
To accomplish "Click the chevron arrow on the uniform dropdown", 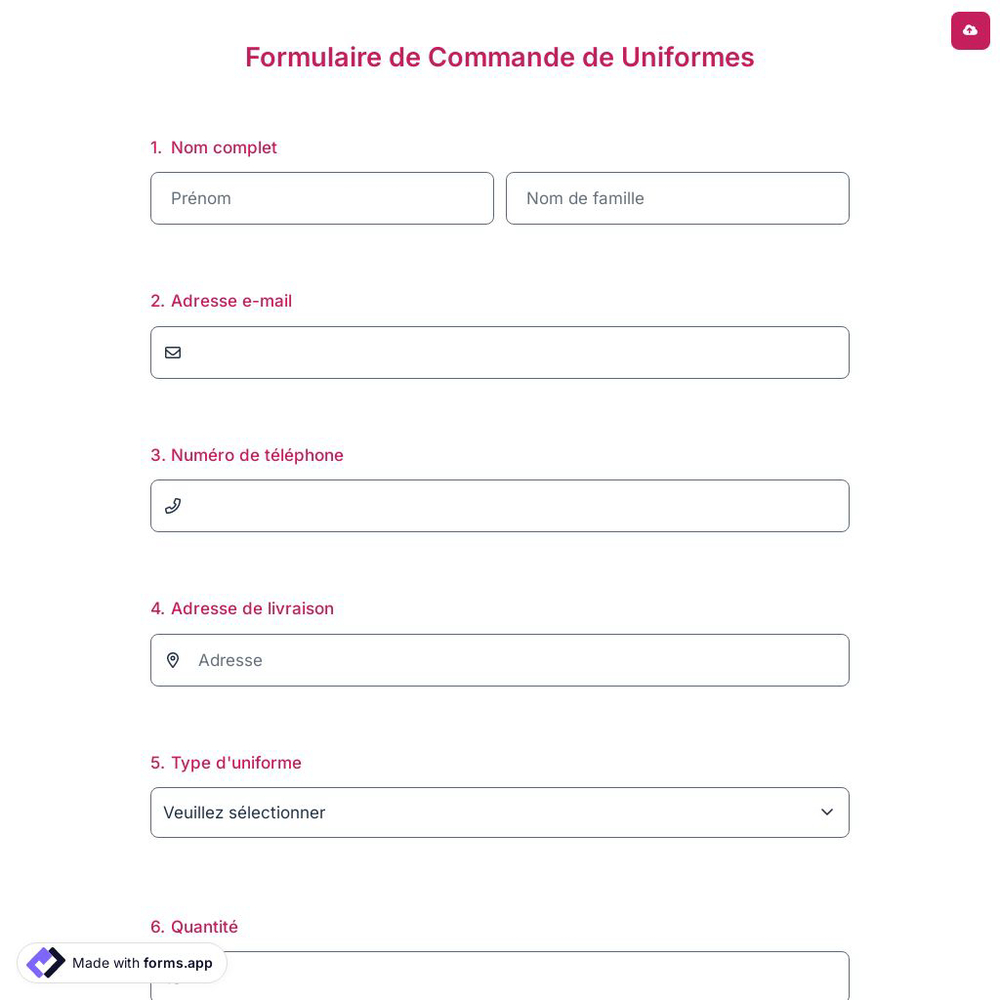I will pyautogui.click(x=827, y=812).
